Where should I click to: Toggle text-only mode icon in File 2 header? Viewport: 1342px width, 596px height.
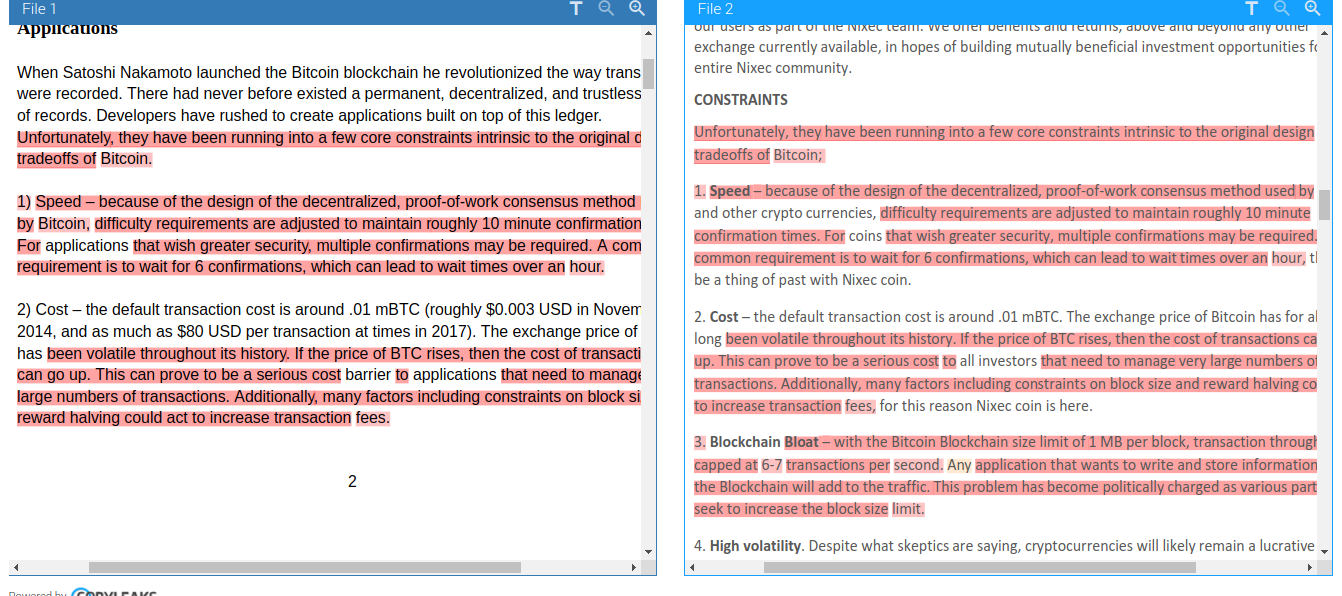click(1251, 8)
